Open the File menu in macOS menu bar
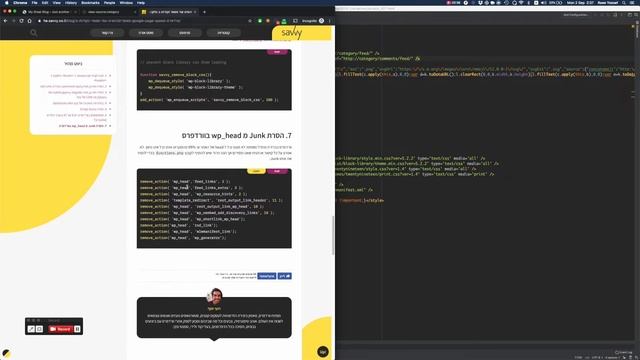 coord(35,2)
